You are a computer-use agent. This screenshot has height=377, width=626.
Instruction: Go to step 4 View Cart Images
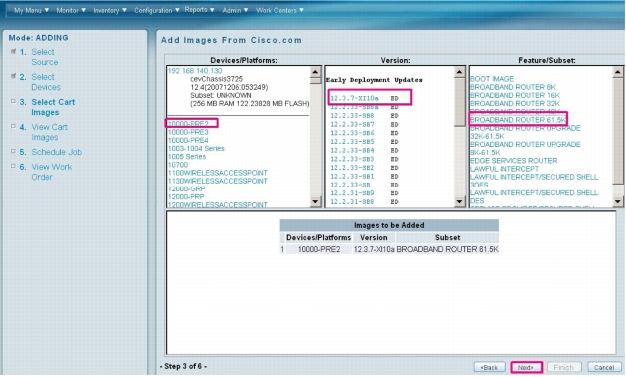50,132
